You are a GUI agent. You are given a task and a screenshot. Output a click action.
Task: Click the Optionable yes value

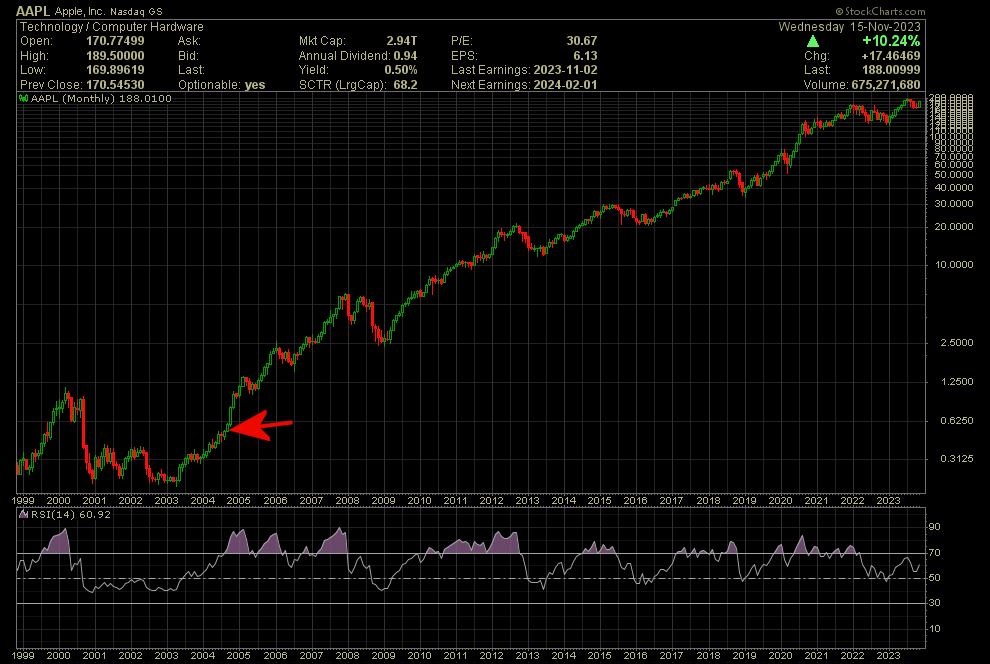pyautogui.click(x=254, y=85)
